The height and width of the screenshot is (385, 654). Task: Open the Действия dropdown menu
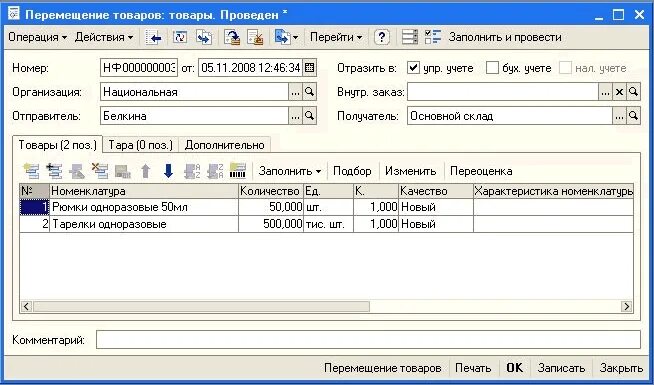pyautogui.click(x=104, y=38)
